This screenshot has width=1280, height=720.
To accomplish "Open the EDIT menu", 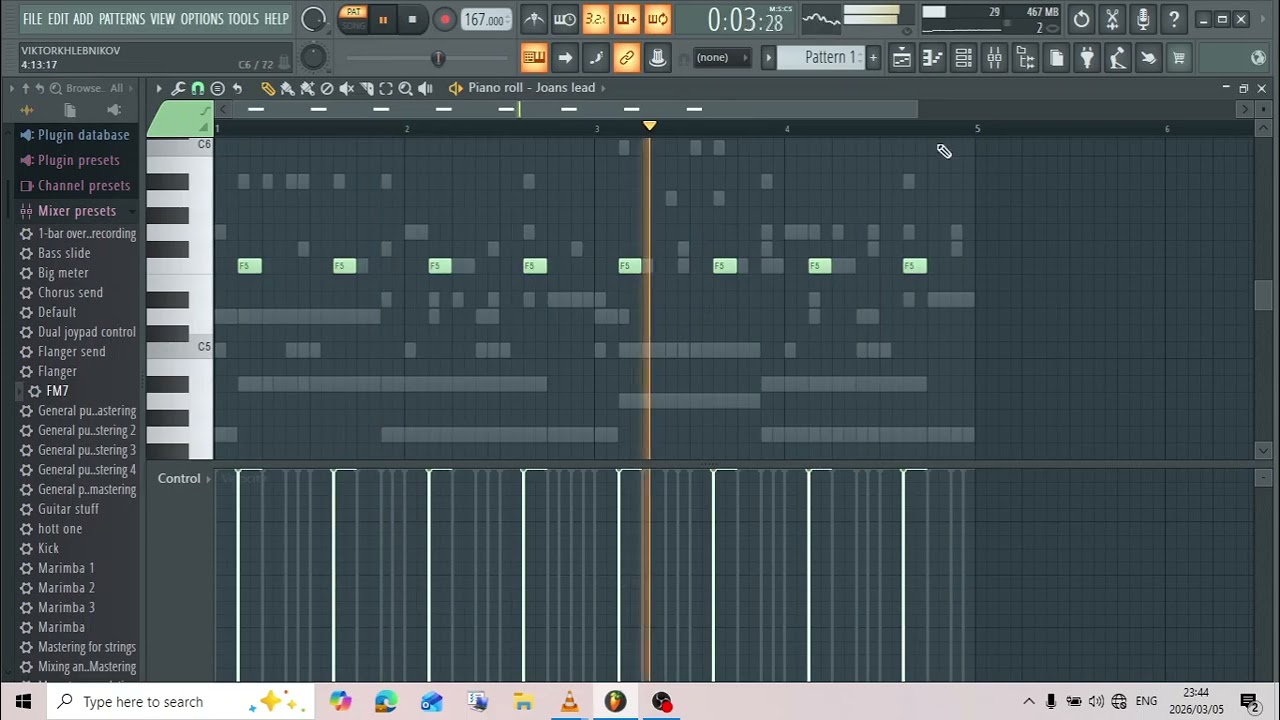I will [58, 19].
